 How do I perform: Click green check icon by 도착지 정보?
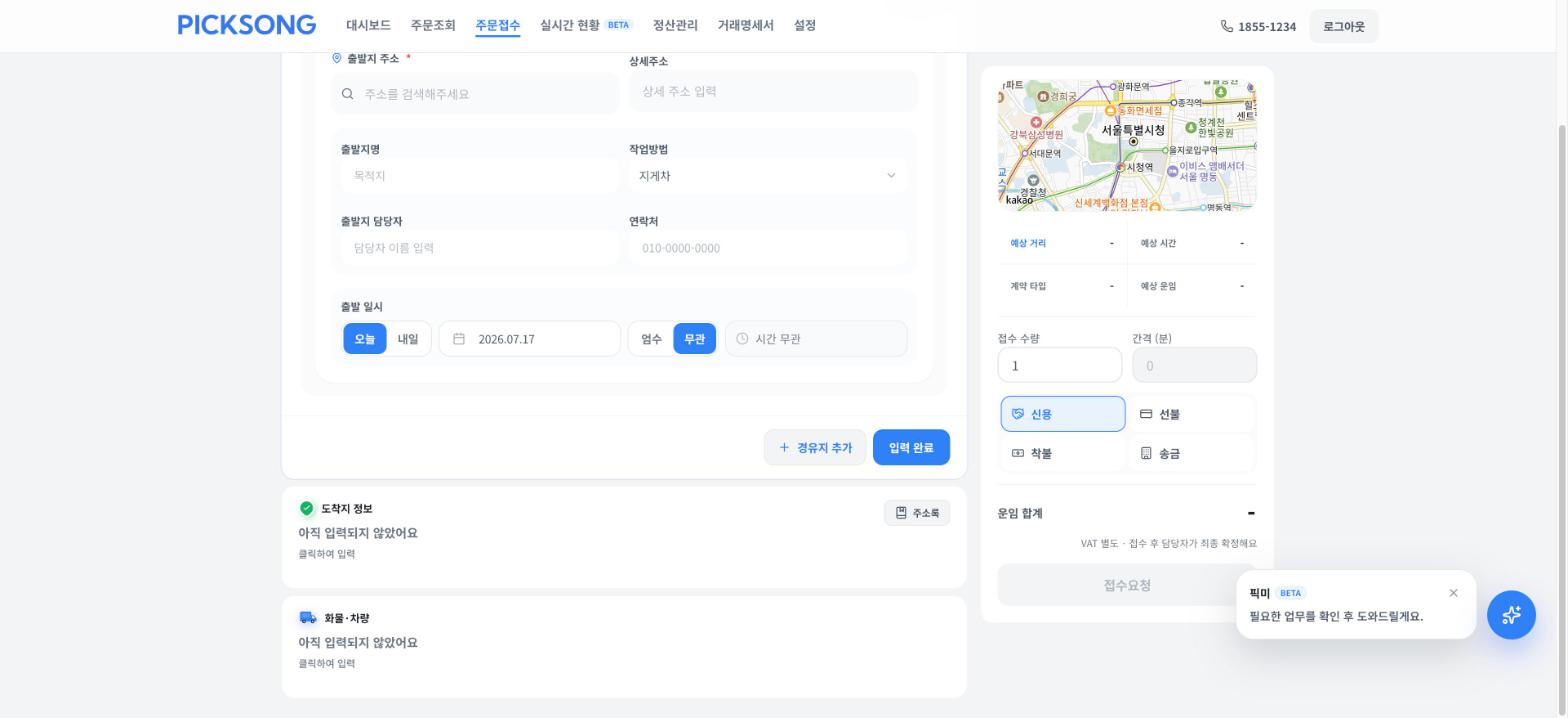306,509
